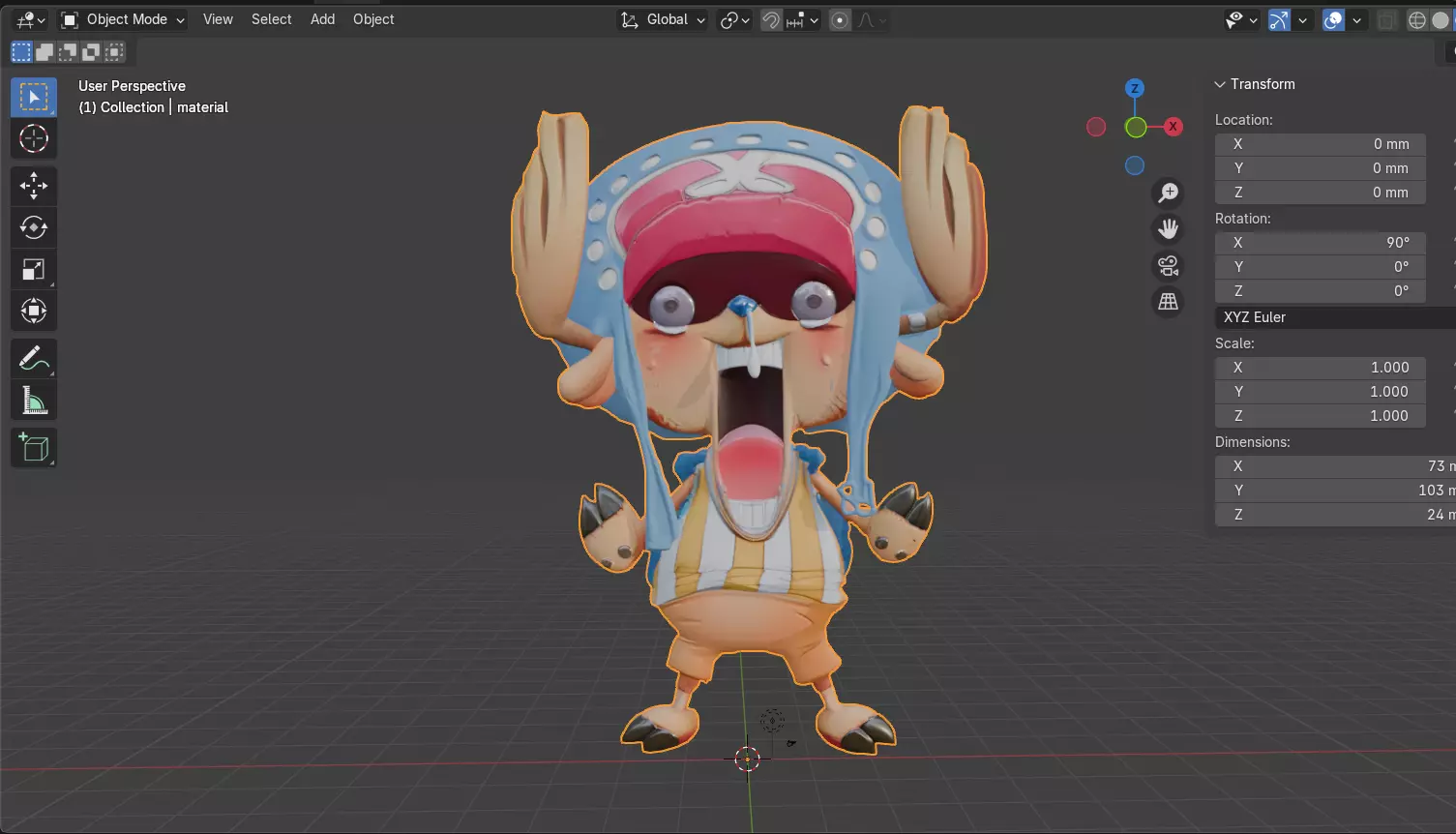Toggle viewport overlays display
Viewport: 1456px width, 834px height.
tap(1333, 20)
